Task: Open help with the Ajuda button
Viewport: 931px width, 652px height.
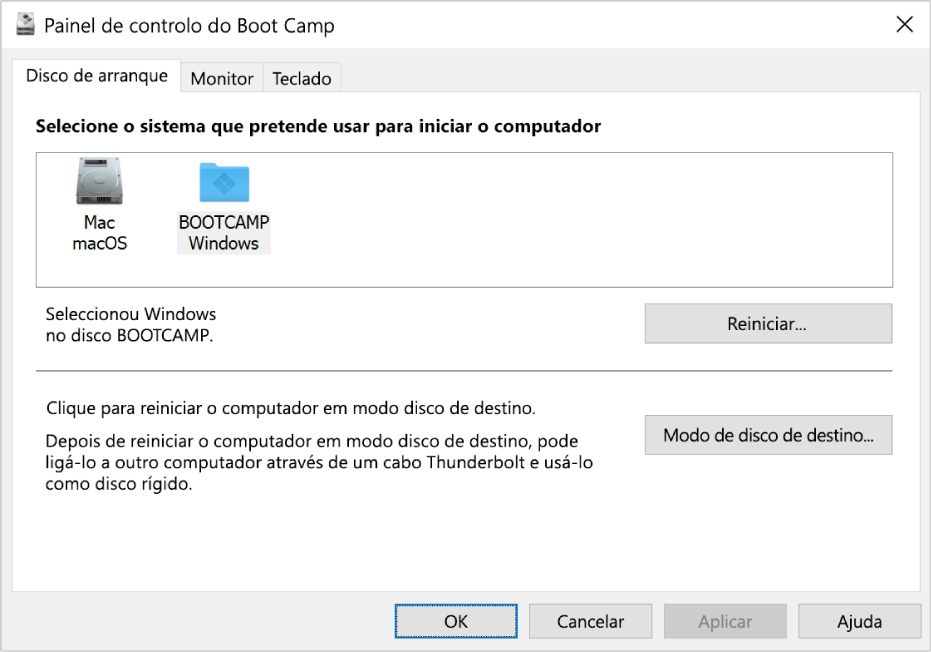Action: [859, 622]
